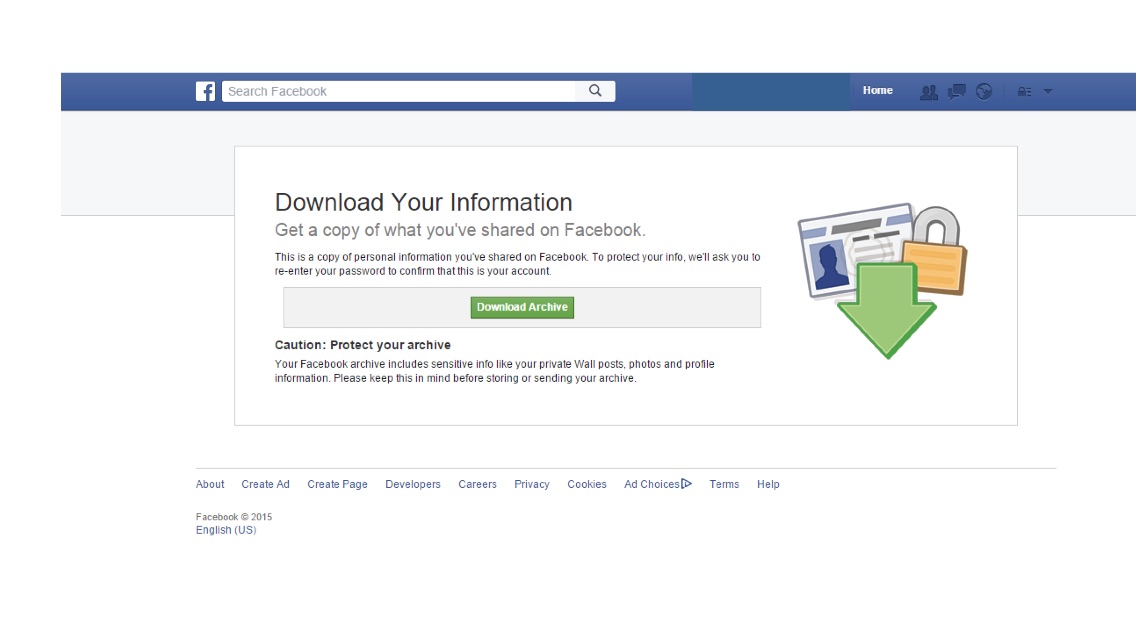Go to Home in the top bar
This screenshot has width=1136, height=640.
click(x=877, y=91)
